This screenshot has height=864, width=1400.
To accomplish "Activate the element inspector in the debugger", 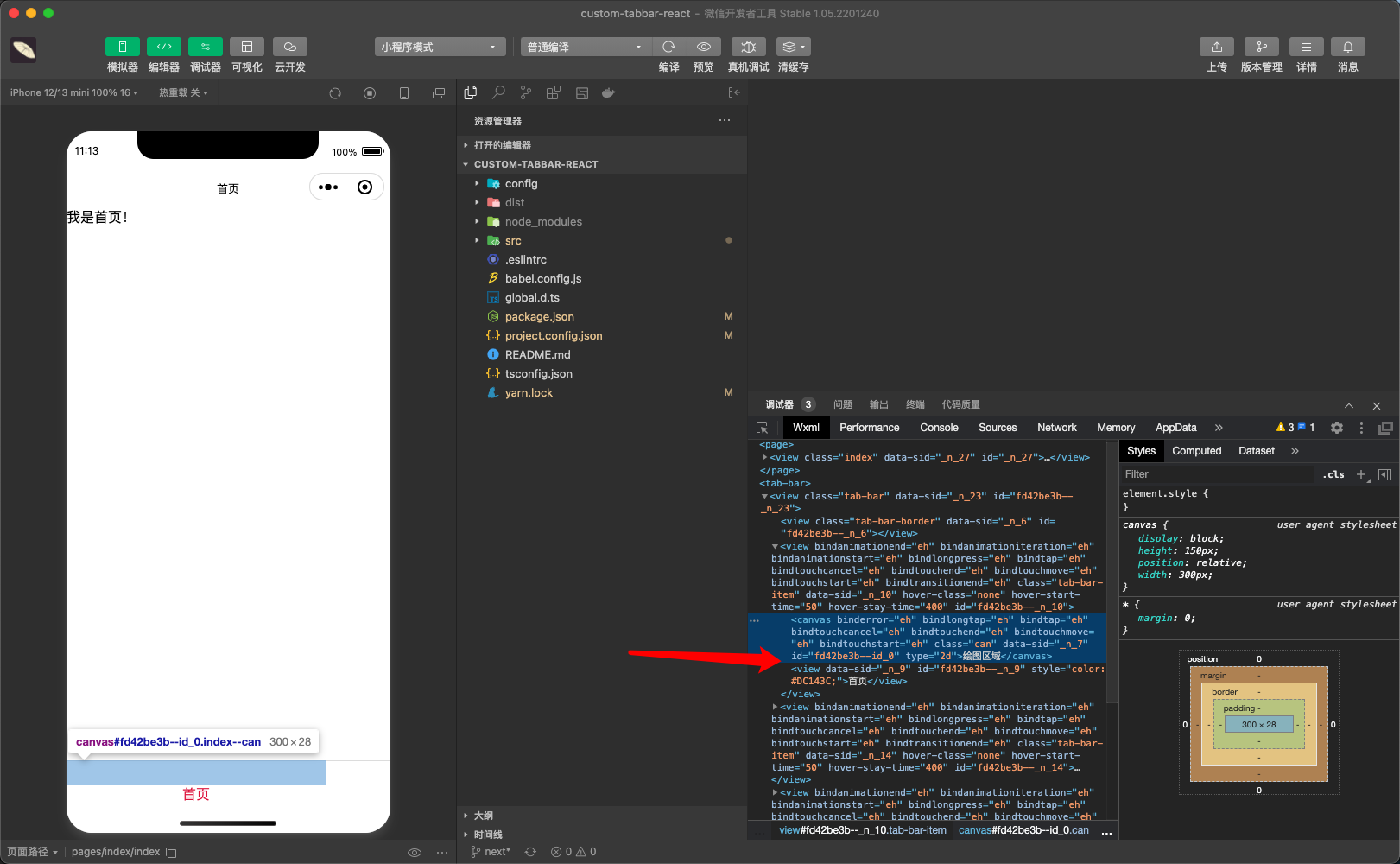I will click(763, 427).
